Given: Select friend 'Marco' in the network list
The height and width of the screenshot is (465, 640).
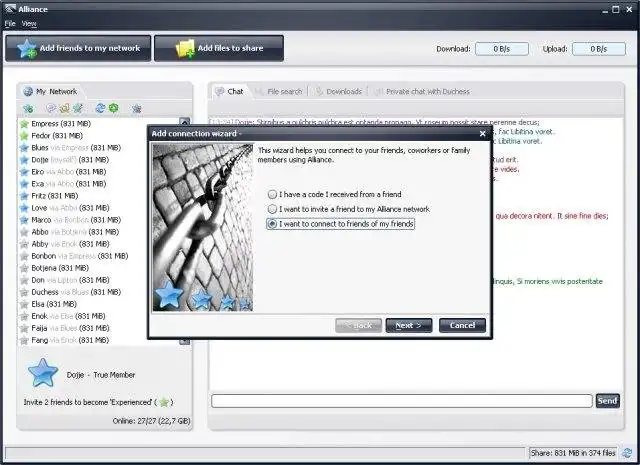Looking at the screenshot, I should click(x=71, y=220).
